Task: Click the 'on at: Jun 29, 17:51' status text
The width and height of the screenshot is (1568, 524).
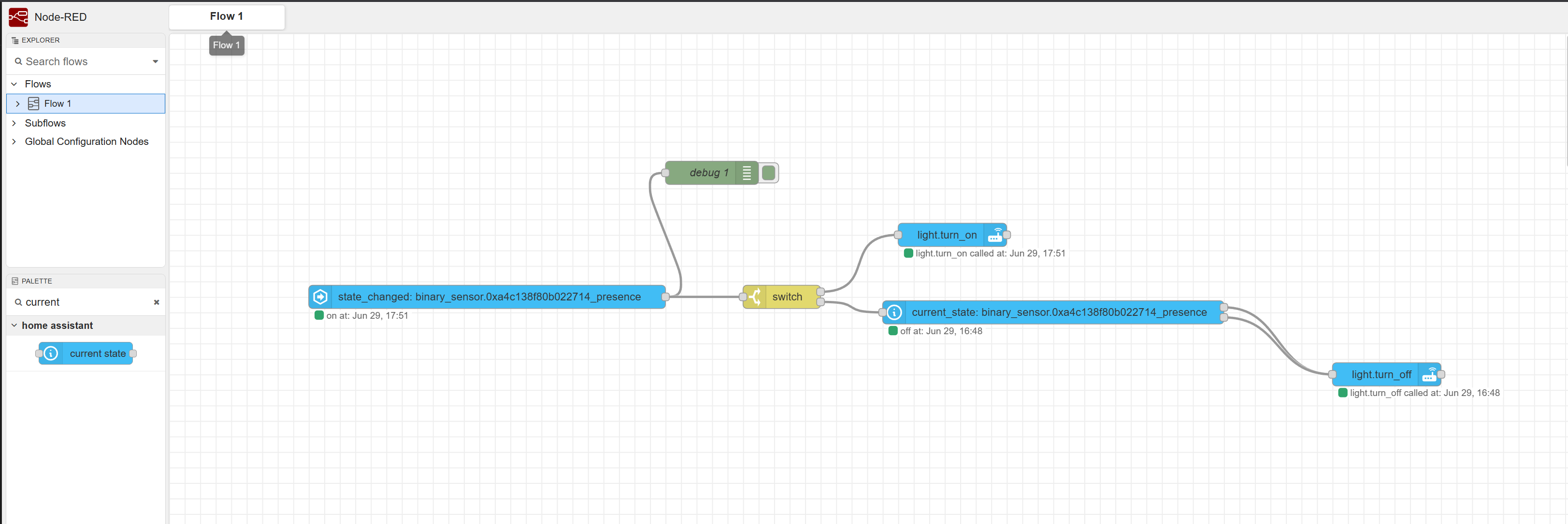Action: (x=367, y=316)
